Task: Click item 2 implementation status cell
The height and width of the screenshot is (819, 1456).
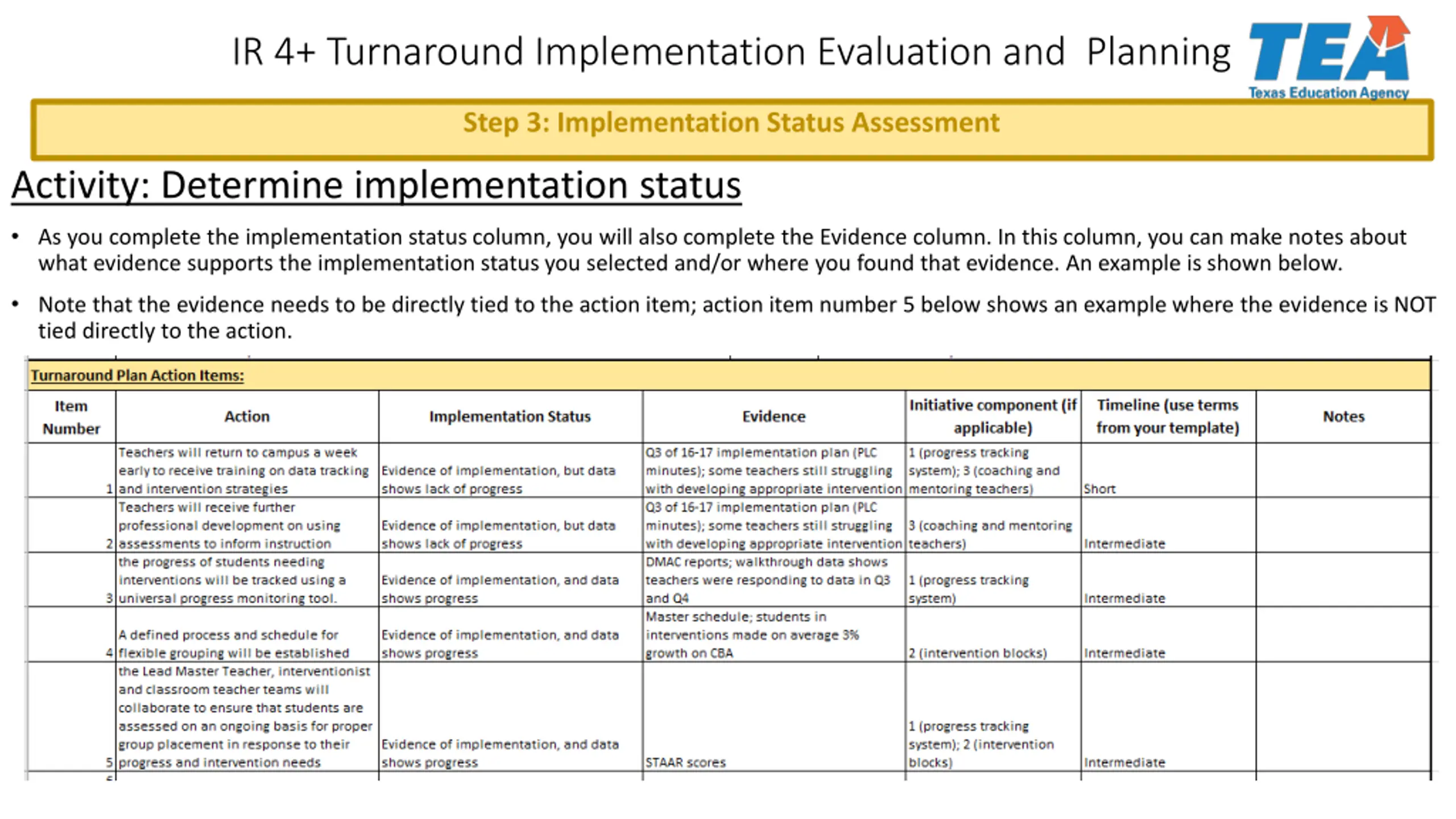Action: click(510, 525)
